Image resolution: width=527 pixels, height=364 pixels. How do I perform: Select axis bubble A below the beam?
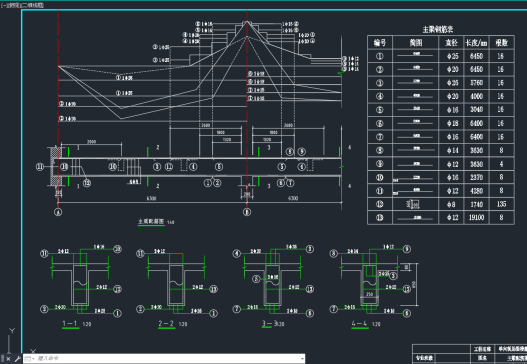click(58, 212)
